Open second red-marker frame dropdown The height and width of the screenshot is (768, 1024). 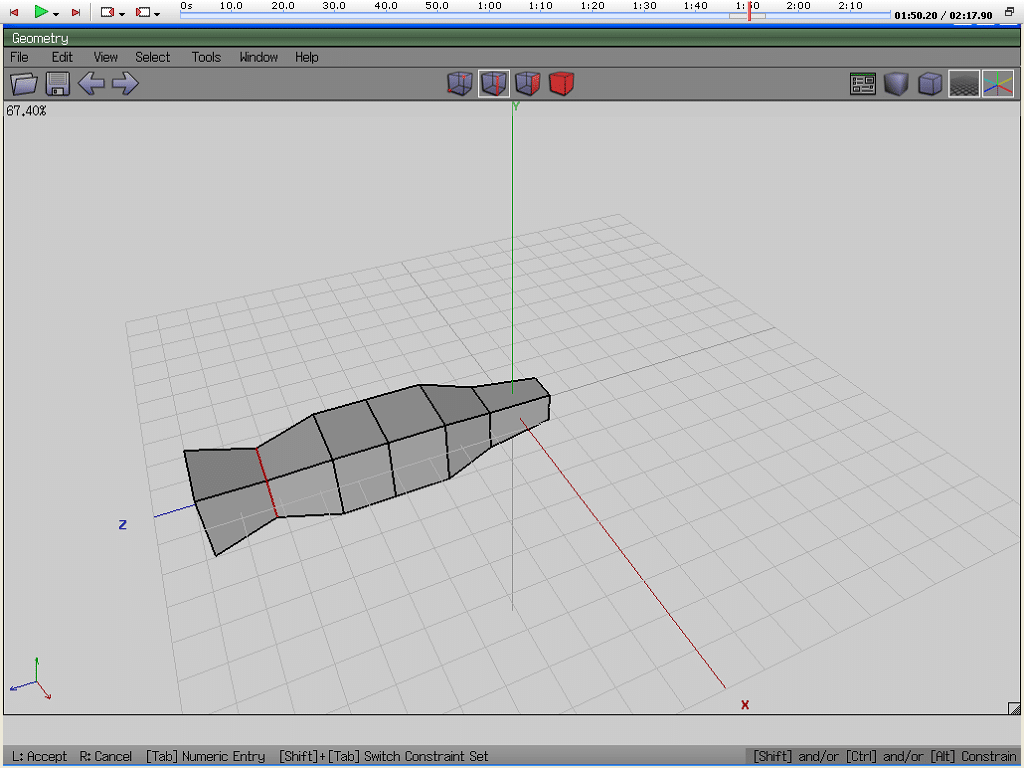[x=157, y=14]
